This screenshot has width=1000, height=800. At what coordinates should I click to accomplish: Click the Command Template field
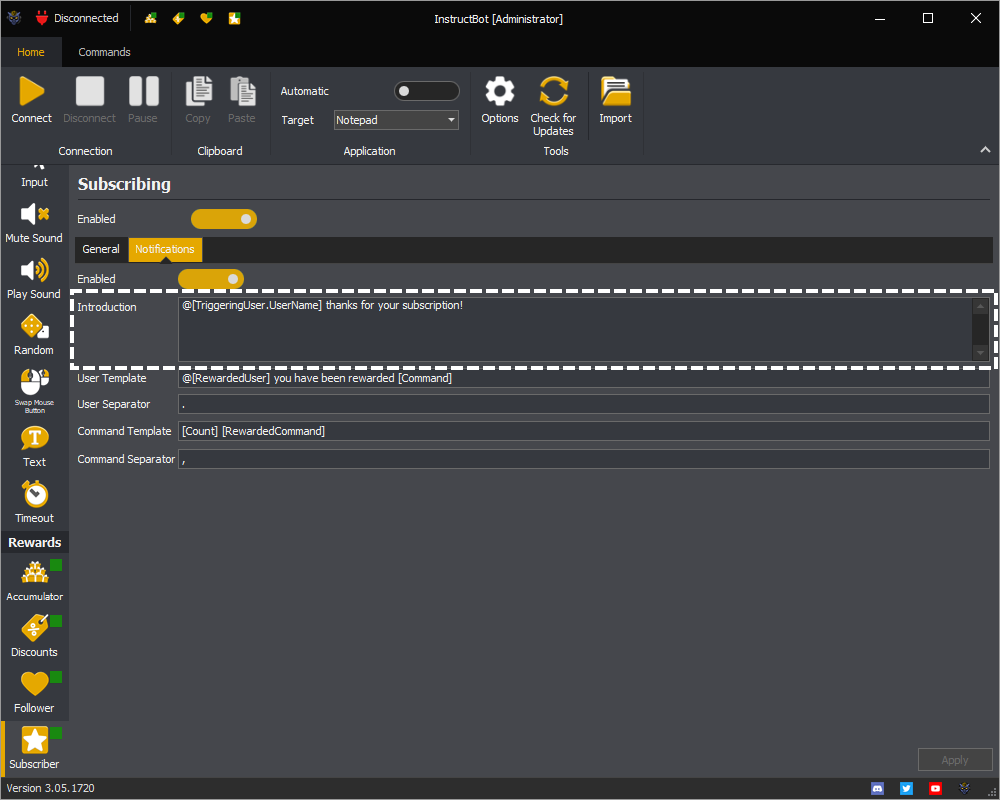pyautogui.click(x=584, y=431)
